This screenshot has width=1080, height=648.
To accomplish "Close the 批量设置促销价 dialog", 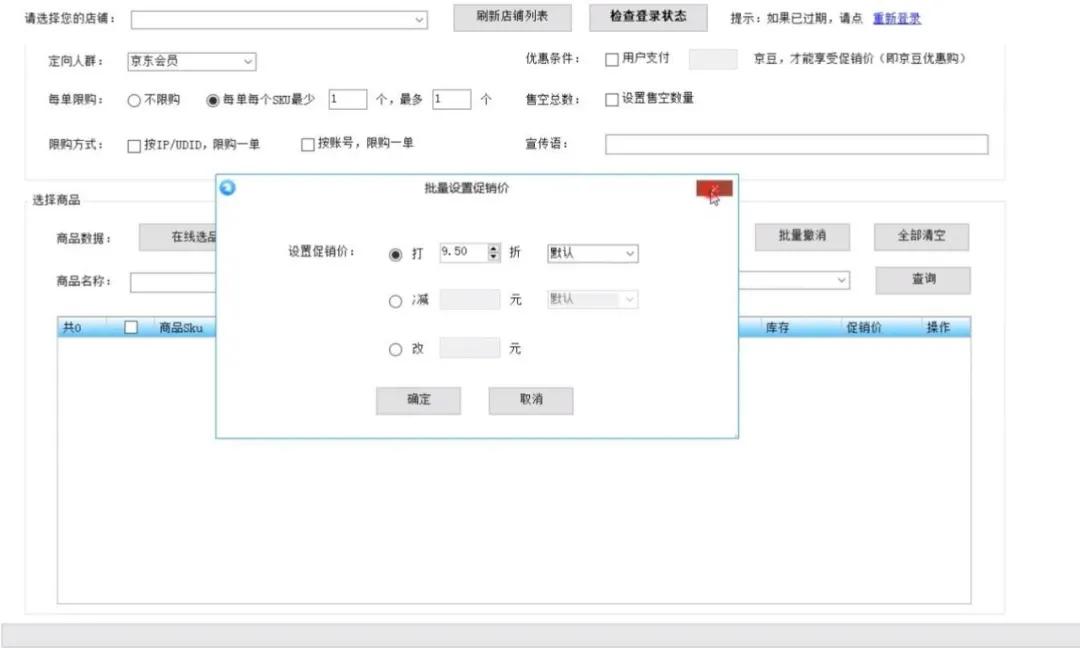I will coord(714,188).
